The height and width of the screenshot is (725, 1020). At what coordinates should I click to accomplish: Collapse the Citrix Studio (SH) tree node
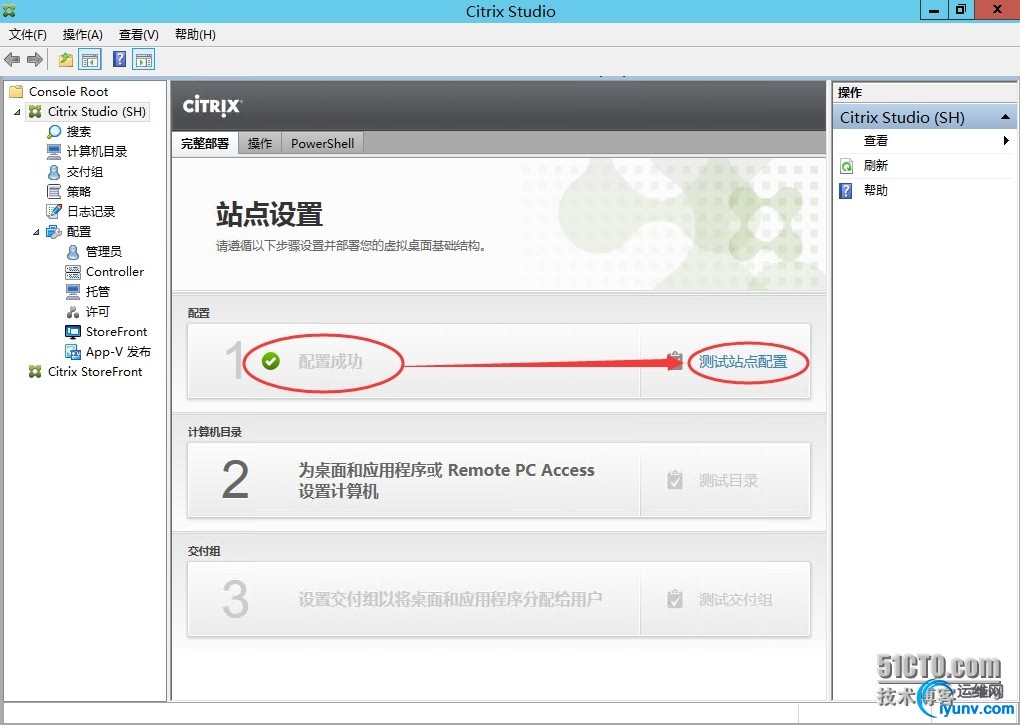[17, 112]
